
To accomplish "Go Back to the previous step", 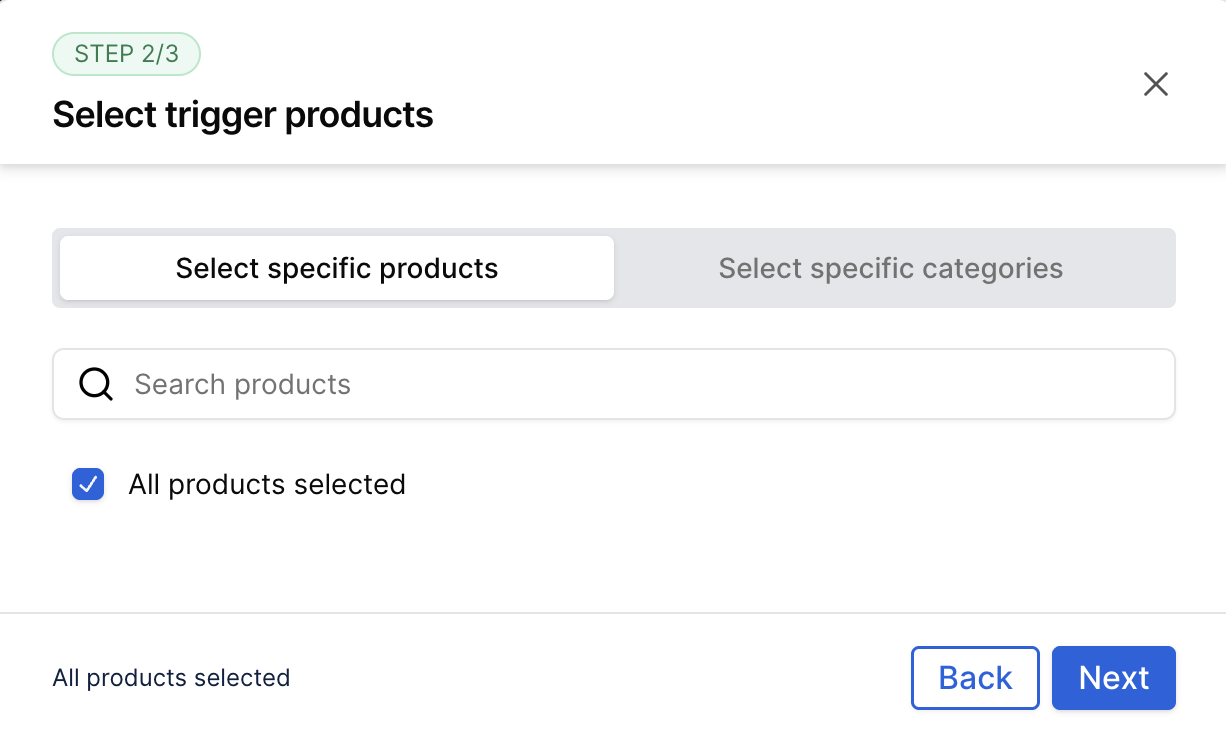I will tap(974, 678).
